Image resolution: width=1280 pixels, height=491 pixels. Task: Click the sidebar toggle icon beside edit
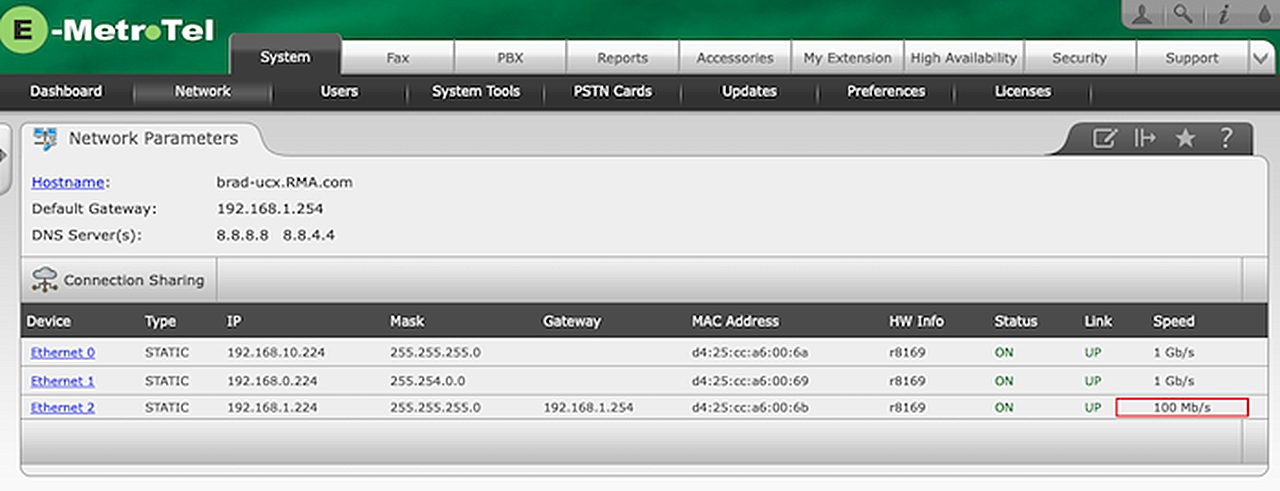click(1145, 138)
